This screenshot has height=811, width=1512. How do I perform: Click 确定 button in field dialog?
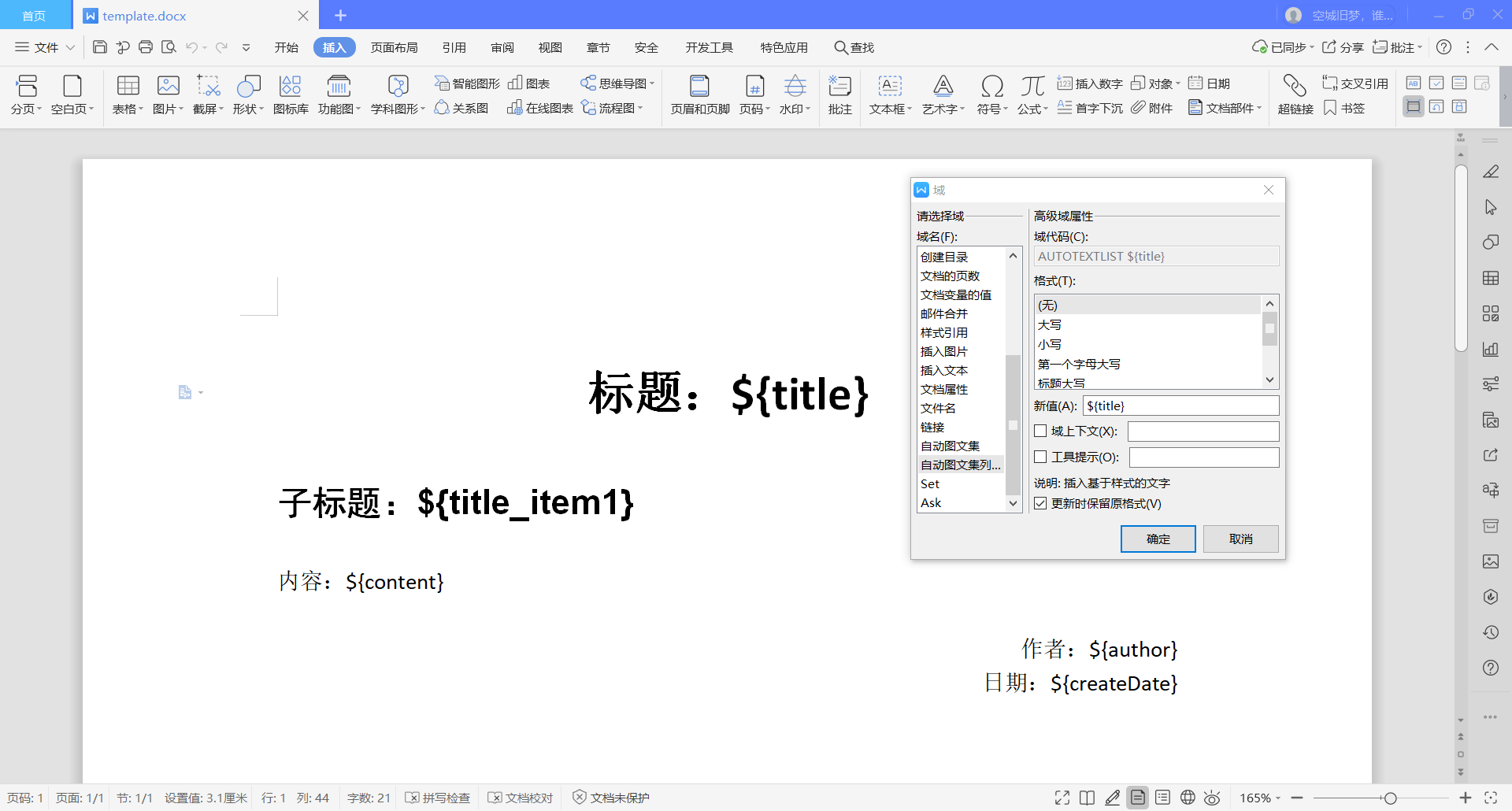point(1158,539)
